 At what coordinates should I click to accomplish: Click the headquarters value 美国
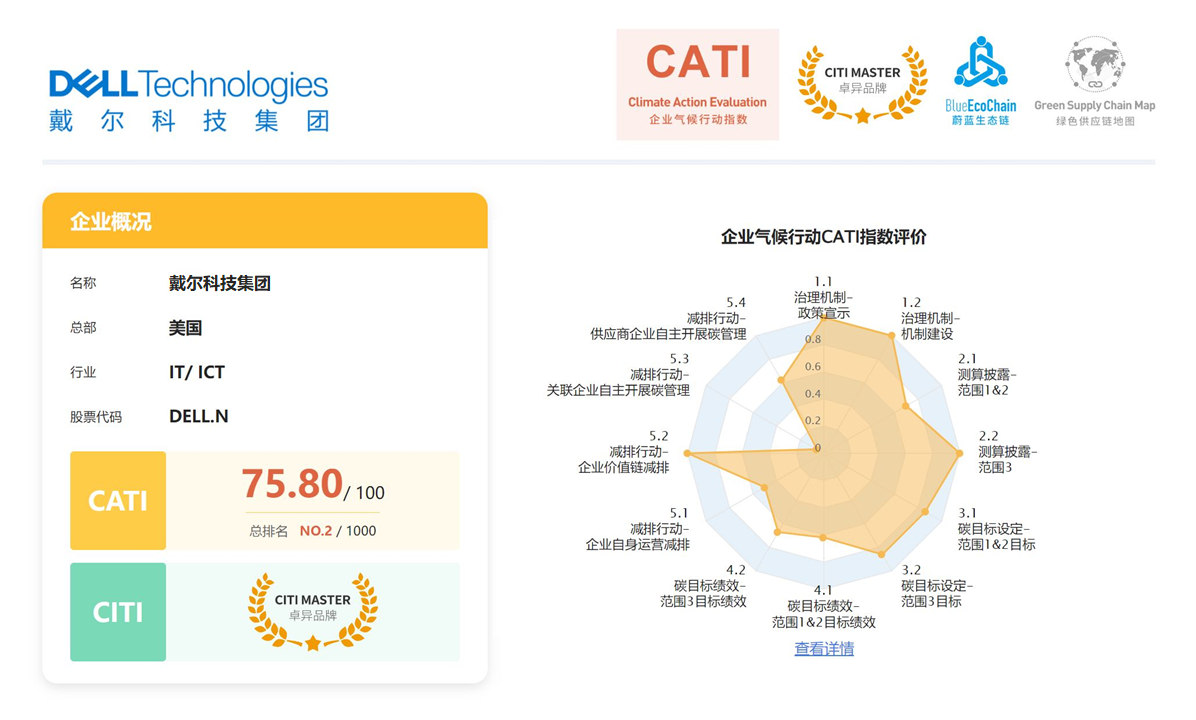click(185, 328)
